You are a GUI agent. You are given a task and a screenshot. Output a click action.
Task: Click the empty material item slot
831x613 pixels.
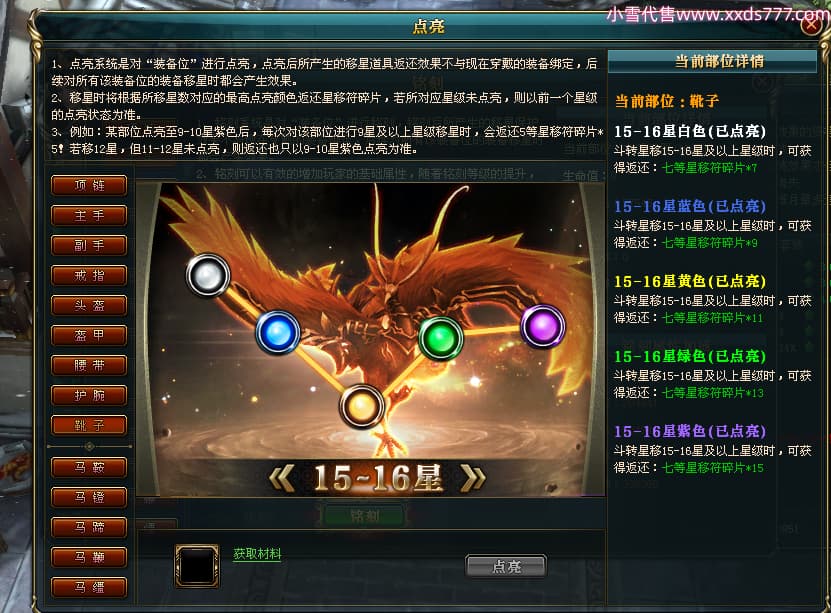(197, 566)
